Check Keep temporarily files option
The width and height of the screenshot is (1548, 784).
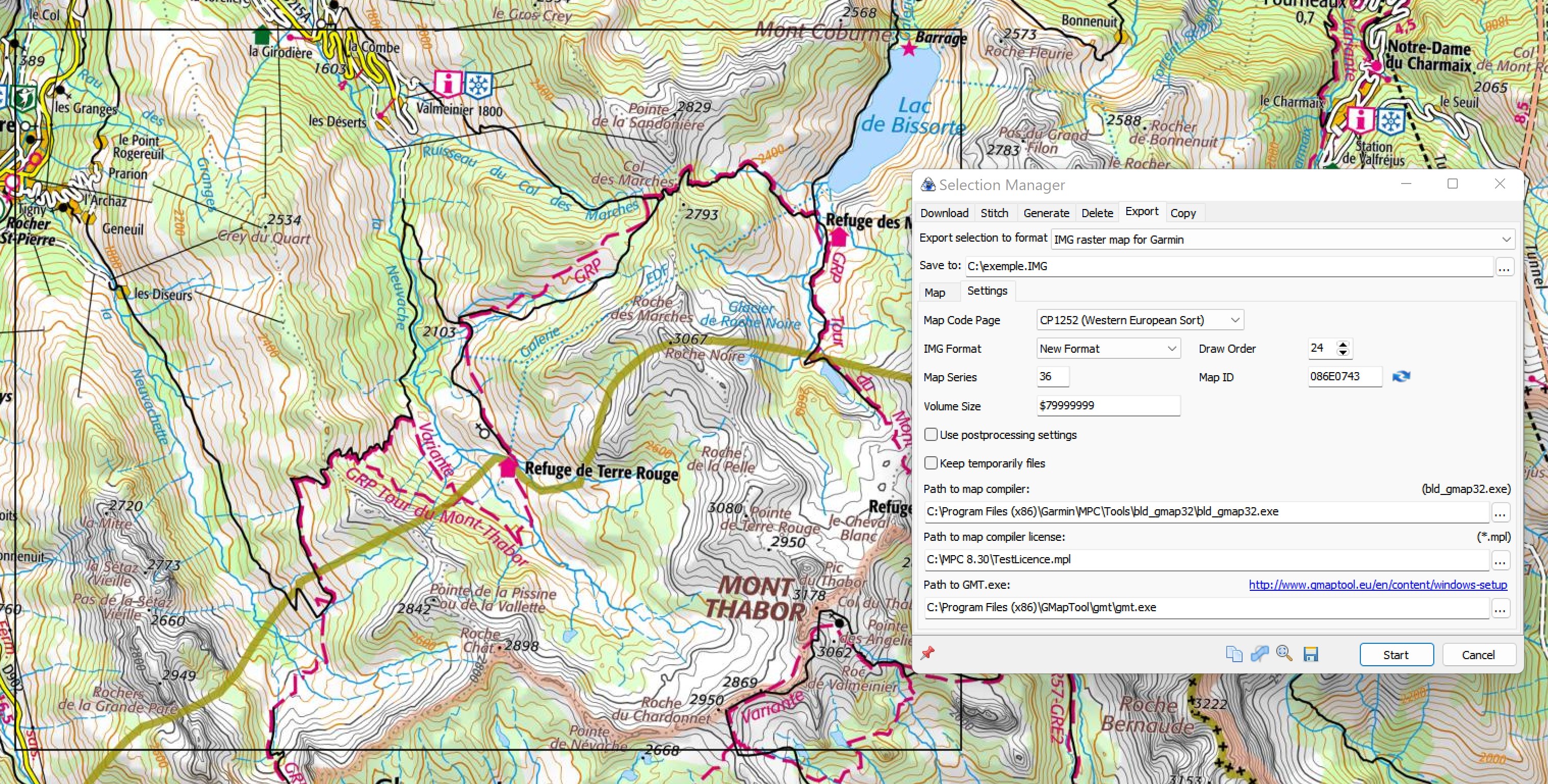931,463
